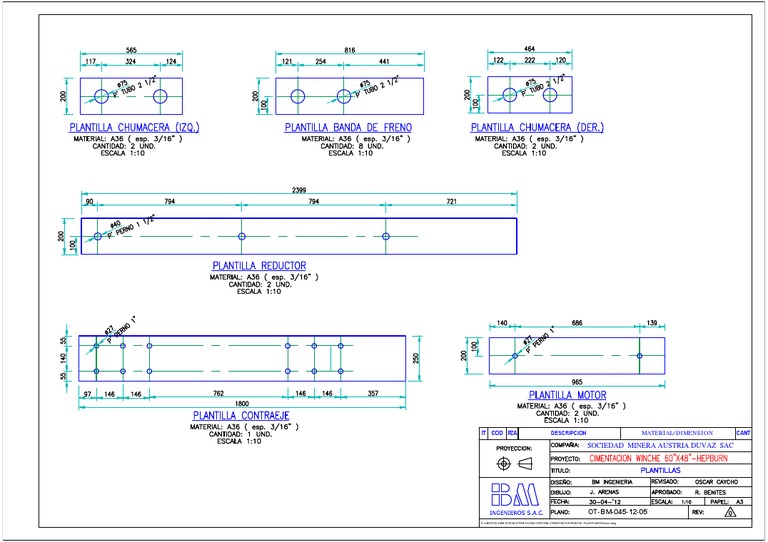Click the 686 dimension value
Image resolution: width=768 pixels, height=542 pixels.
[577, 323]
